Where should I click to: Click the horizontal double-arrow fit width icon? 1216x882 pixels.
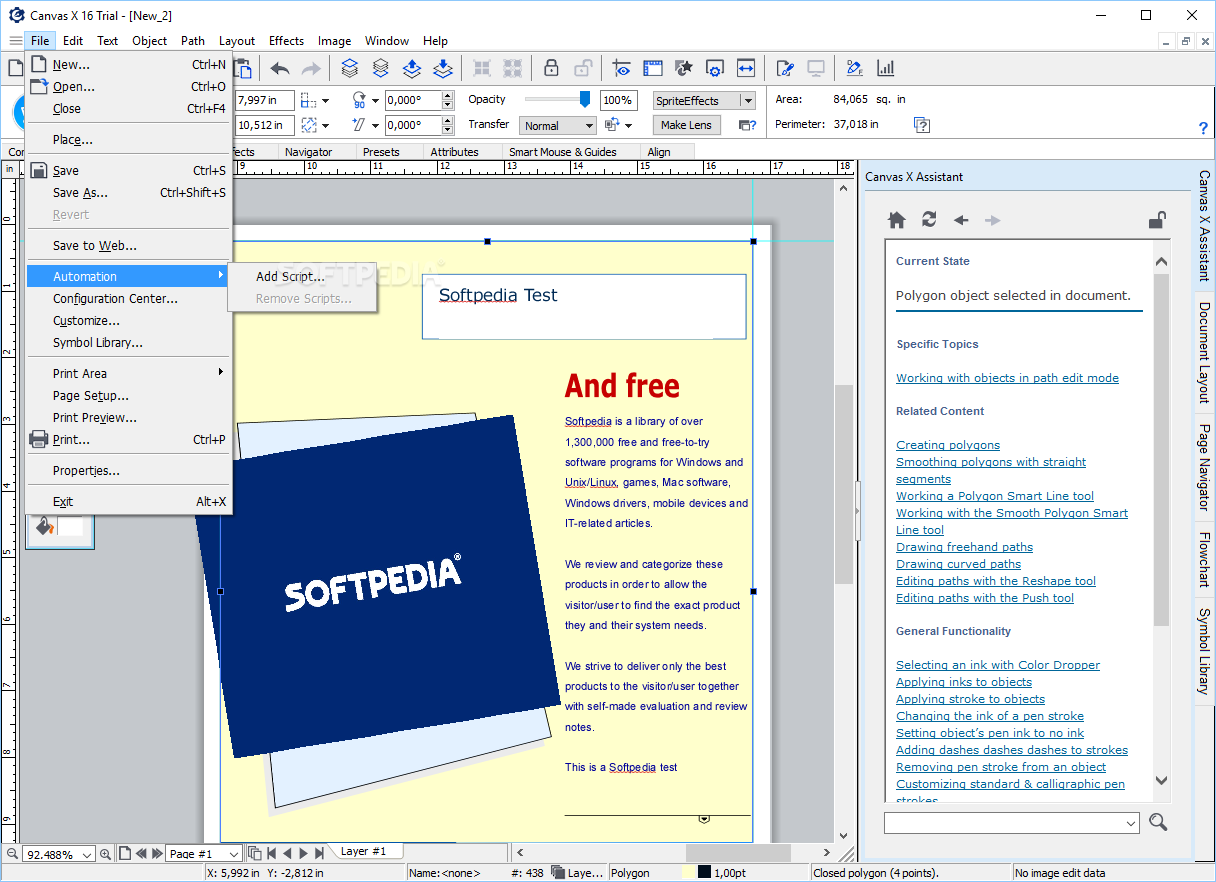point(746,68)
